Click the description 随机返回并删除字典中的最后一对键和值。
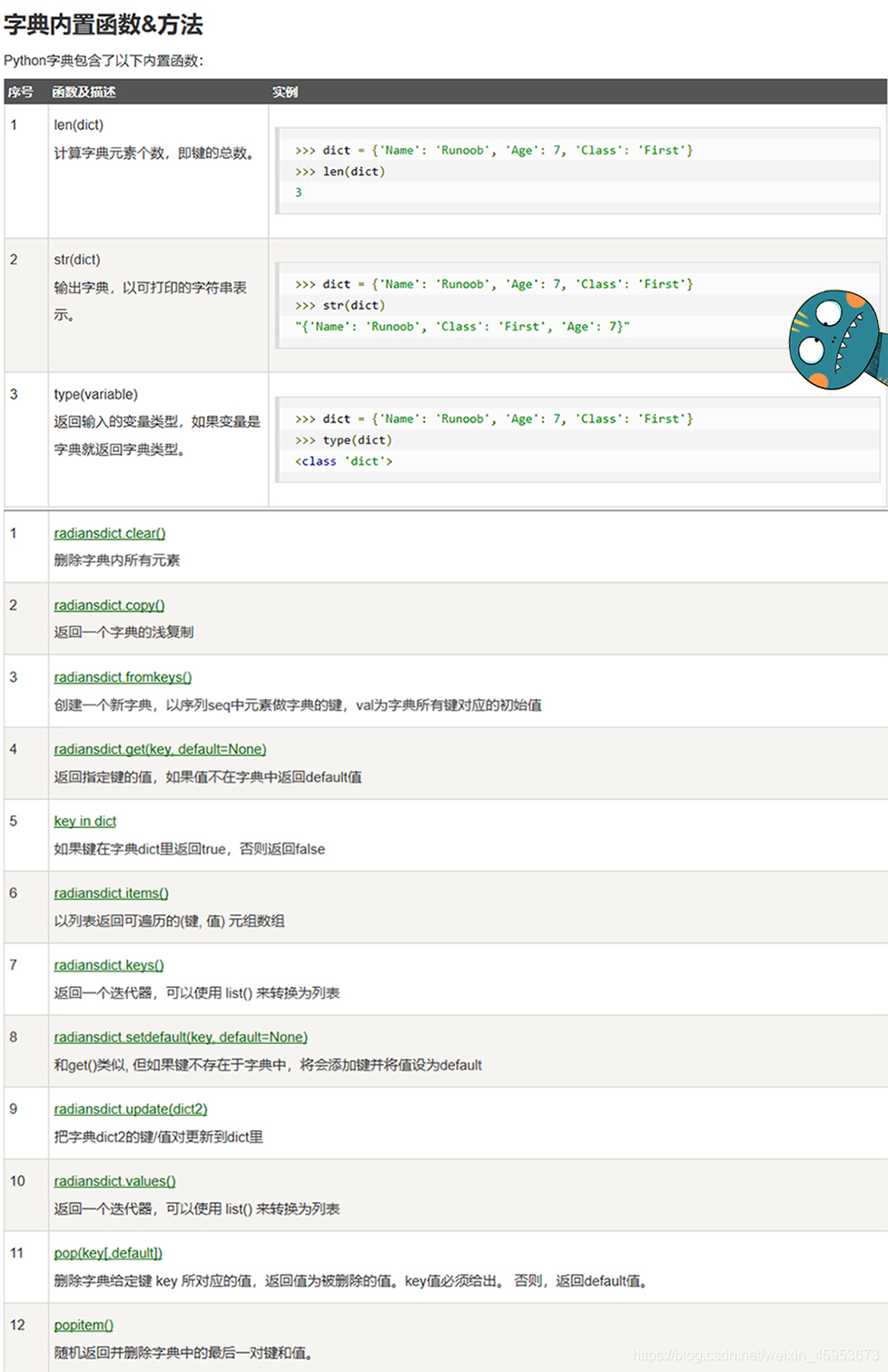Viewport: 888px width, 1372px height. click(x=184, y=1353)
